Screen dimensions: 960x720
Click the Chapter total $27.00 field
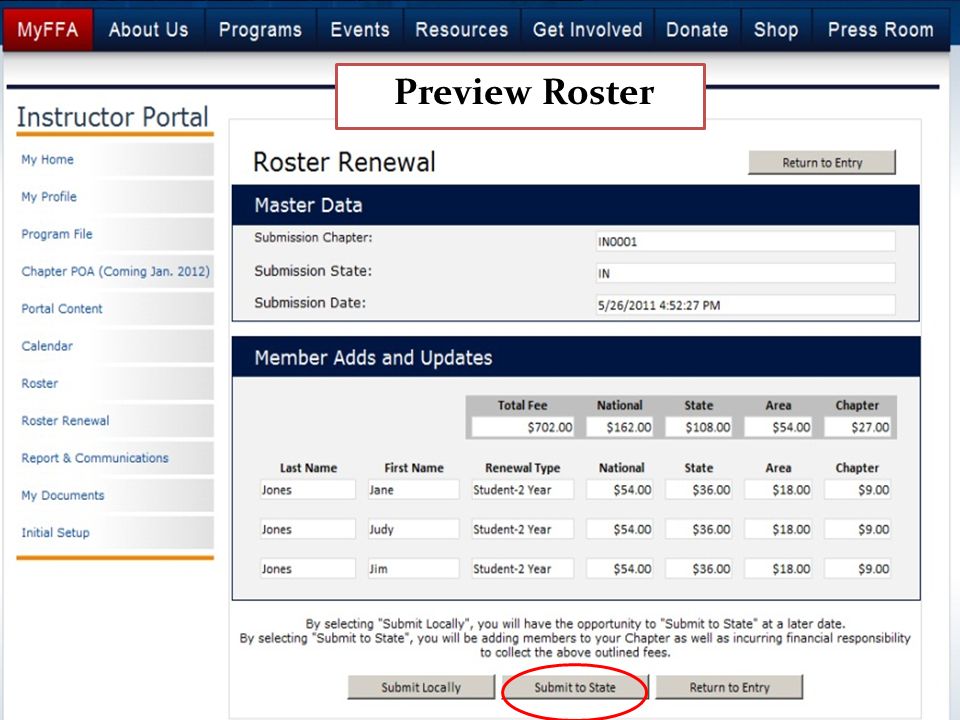click(857, 427)
